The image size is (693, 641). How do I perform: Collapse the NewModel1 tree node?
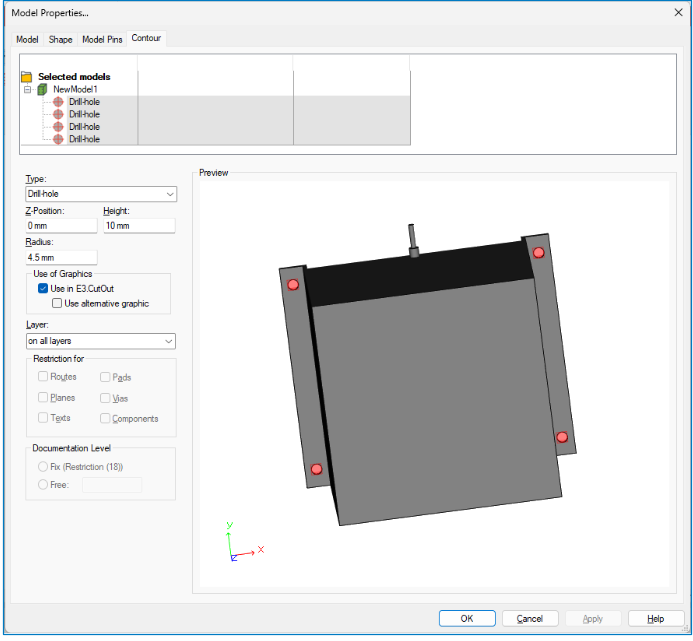(27, 90)
